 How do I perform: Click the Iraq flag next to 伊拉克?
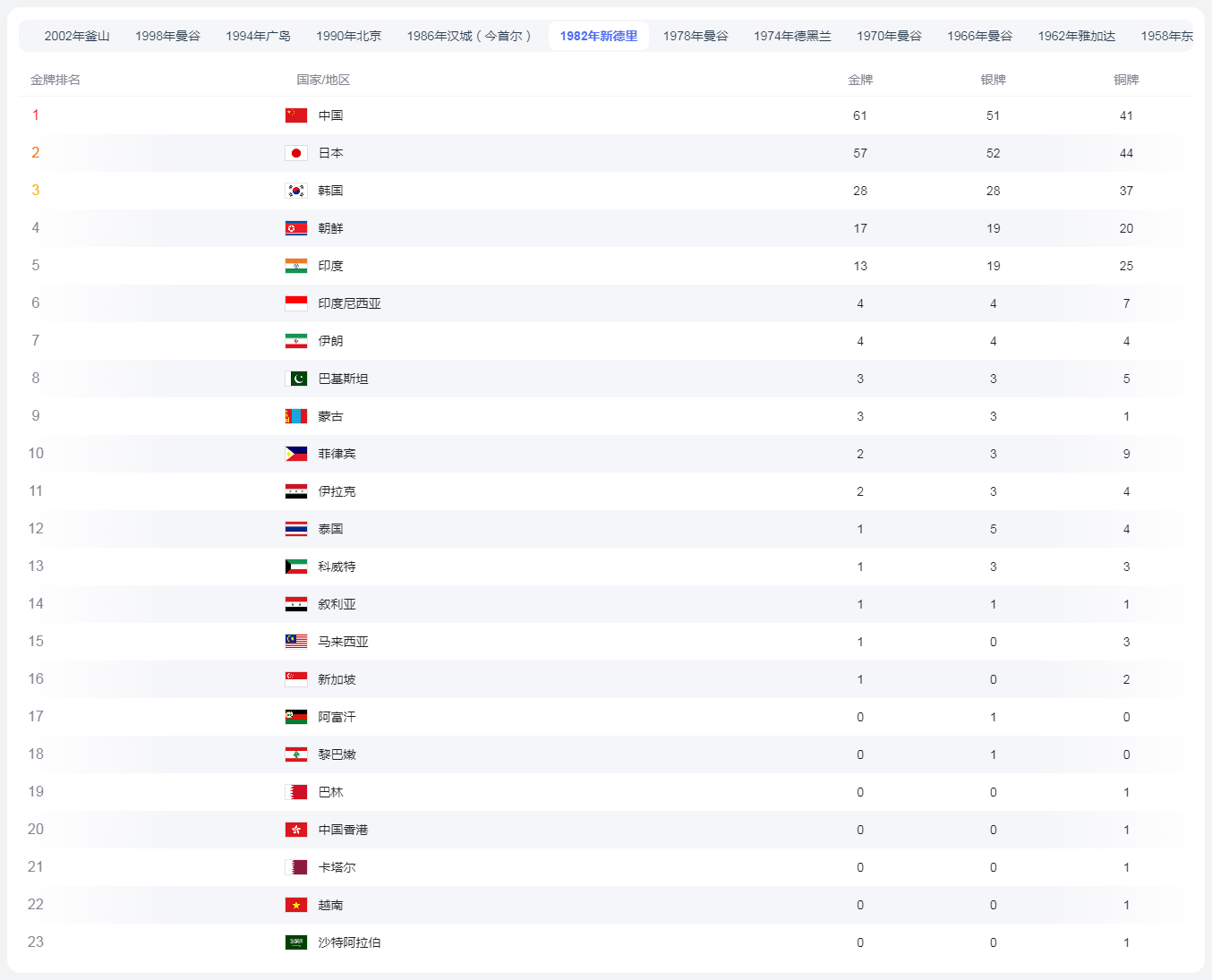tap(296, 491)
